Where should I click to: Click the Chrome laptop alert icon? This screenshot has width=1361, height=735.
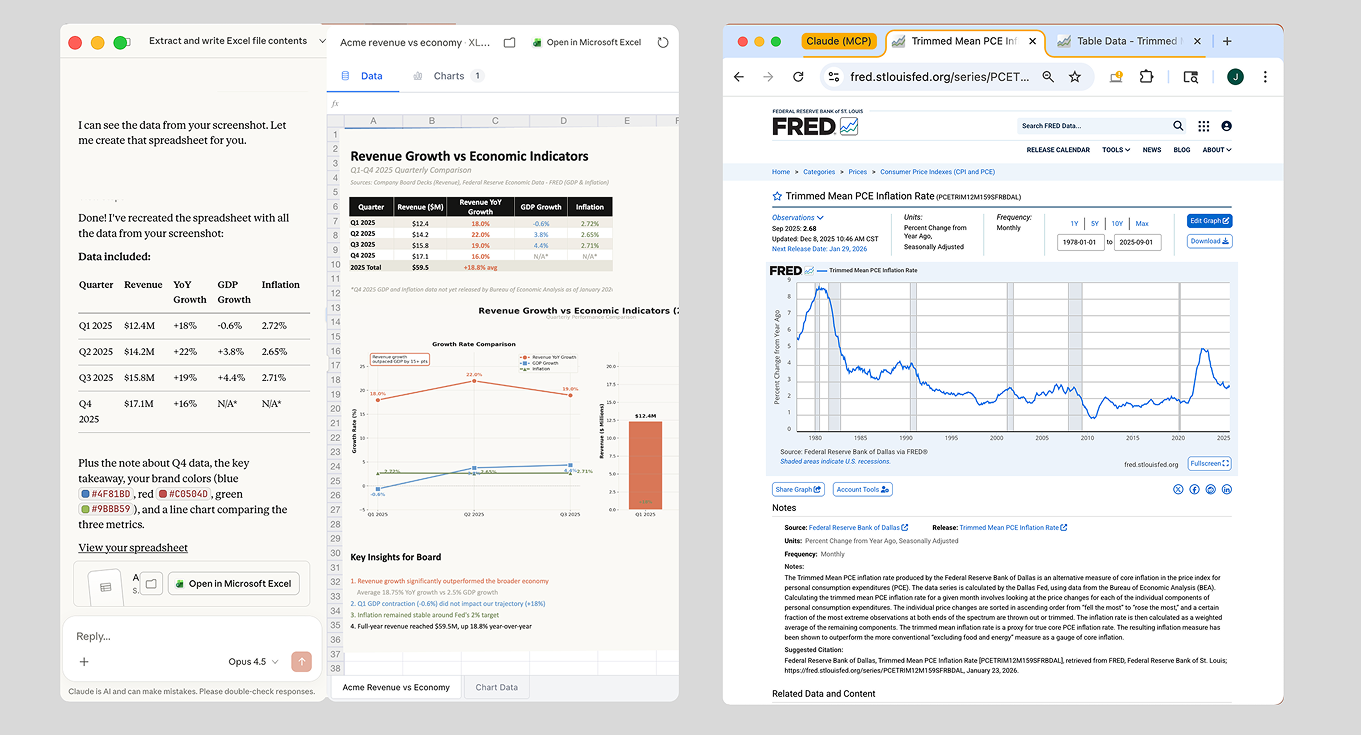(1116, 77)
